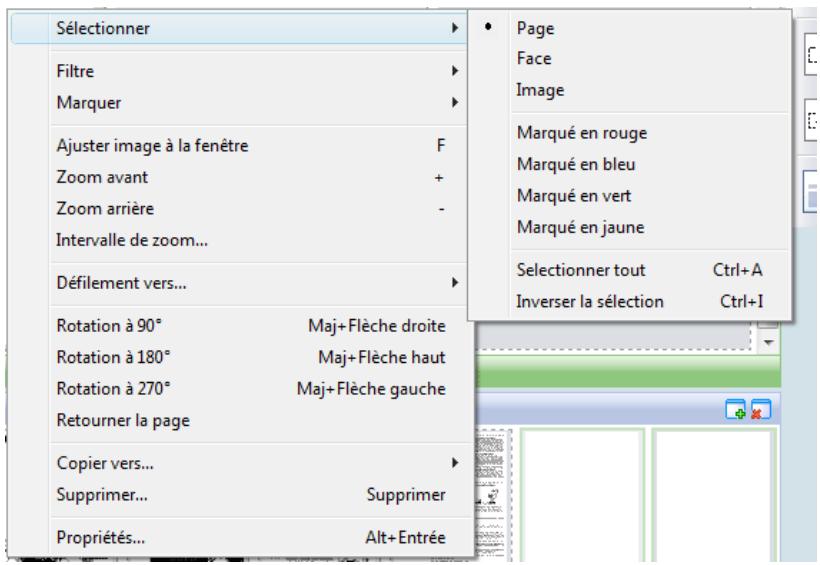
Task: Select the first blank page thumbnail
Action: click(x=582, y=495)
